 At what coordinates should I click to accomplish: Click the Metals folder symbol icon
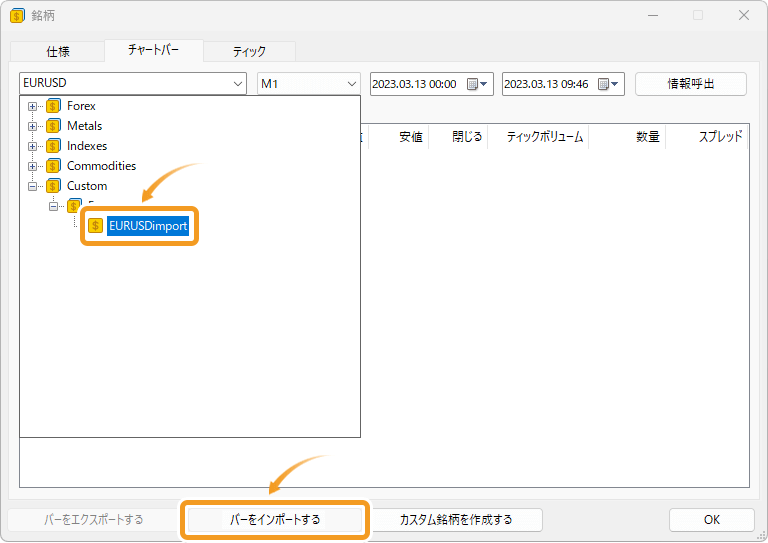point(53,126)
